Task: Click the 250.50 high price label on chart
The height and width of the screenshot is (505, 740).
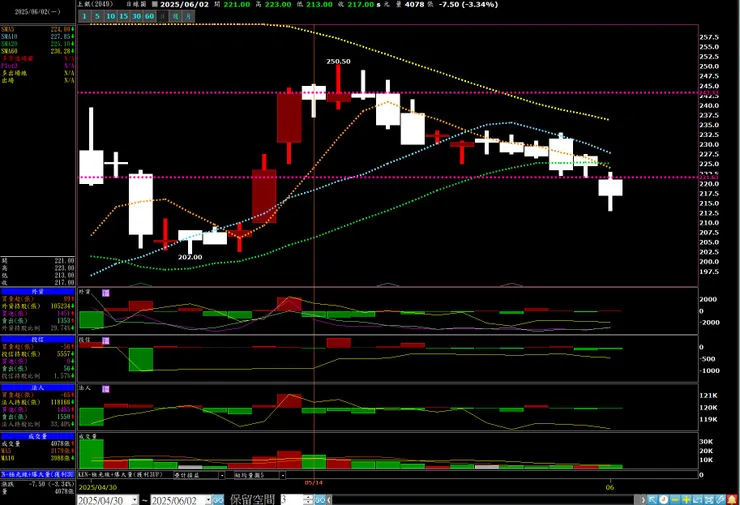Action: pyautogui.click(x=338, y=61)
